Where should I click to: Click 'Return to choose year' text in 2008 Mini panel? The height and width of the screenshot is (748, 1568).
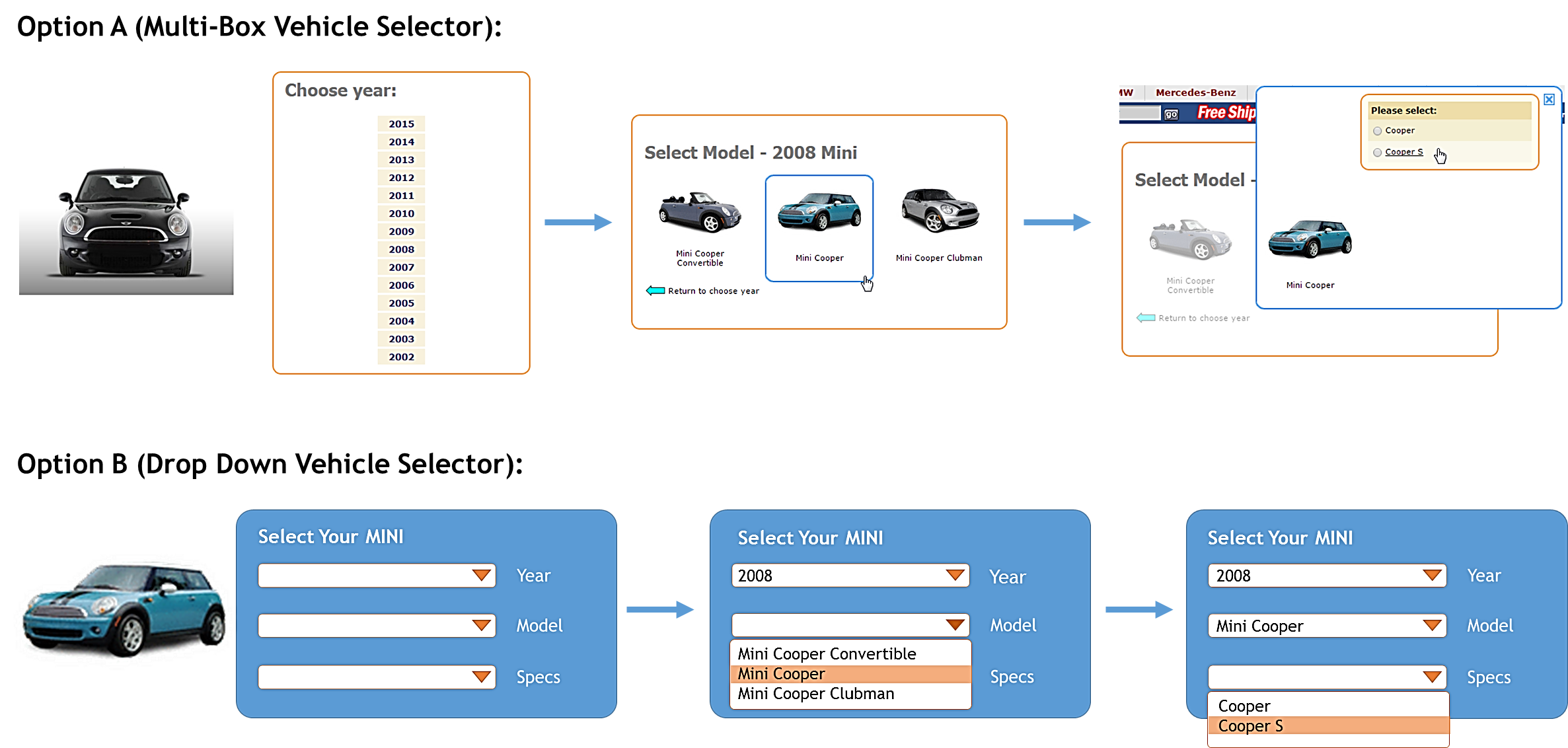(713, 291)
